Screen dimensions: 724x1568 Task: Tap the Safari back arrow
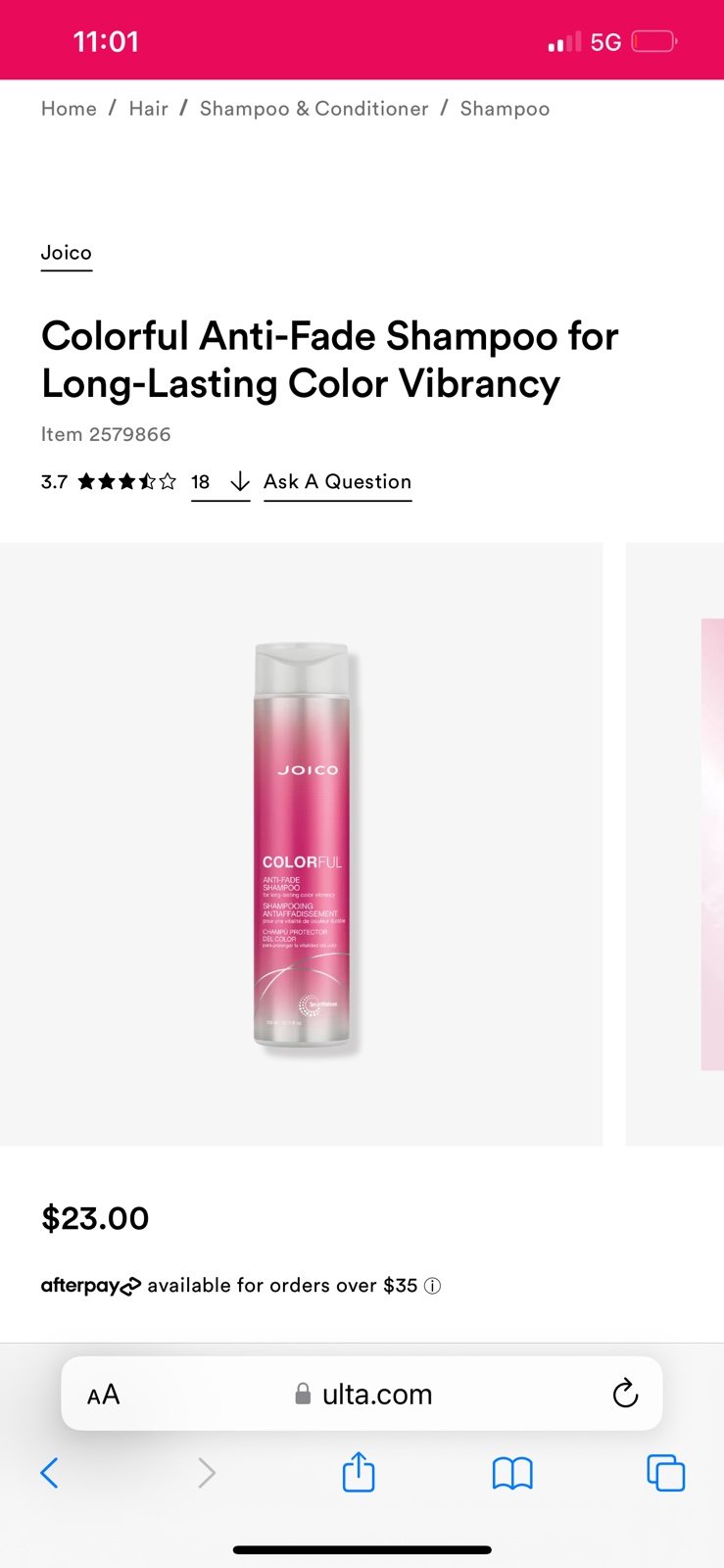point(50,1472)
